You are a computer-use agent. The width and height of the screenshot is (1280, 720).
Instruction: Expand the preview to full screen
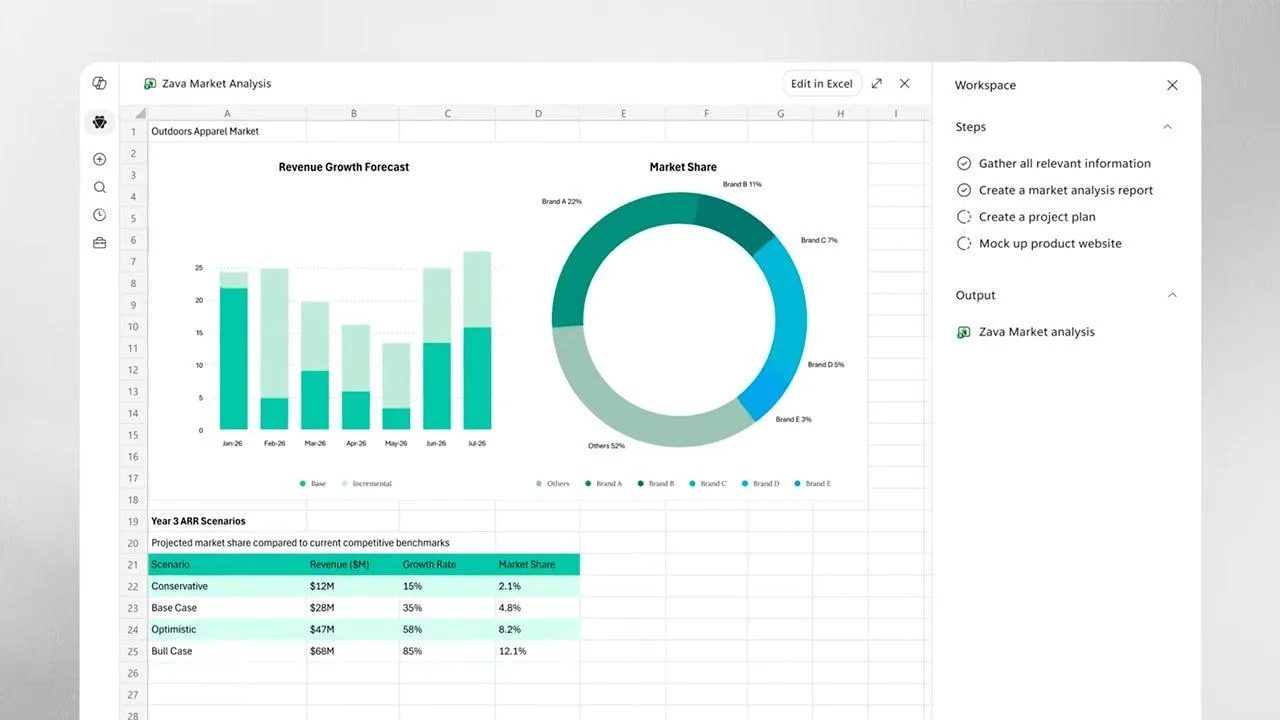[x=877, y=84]
